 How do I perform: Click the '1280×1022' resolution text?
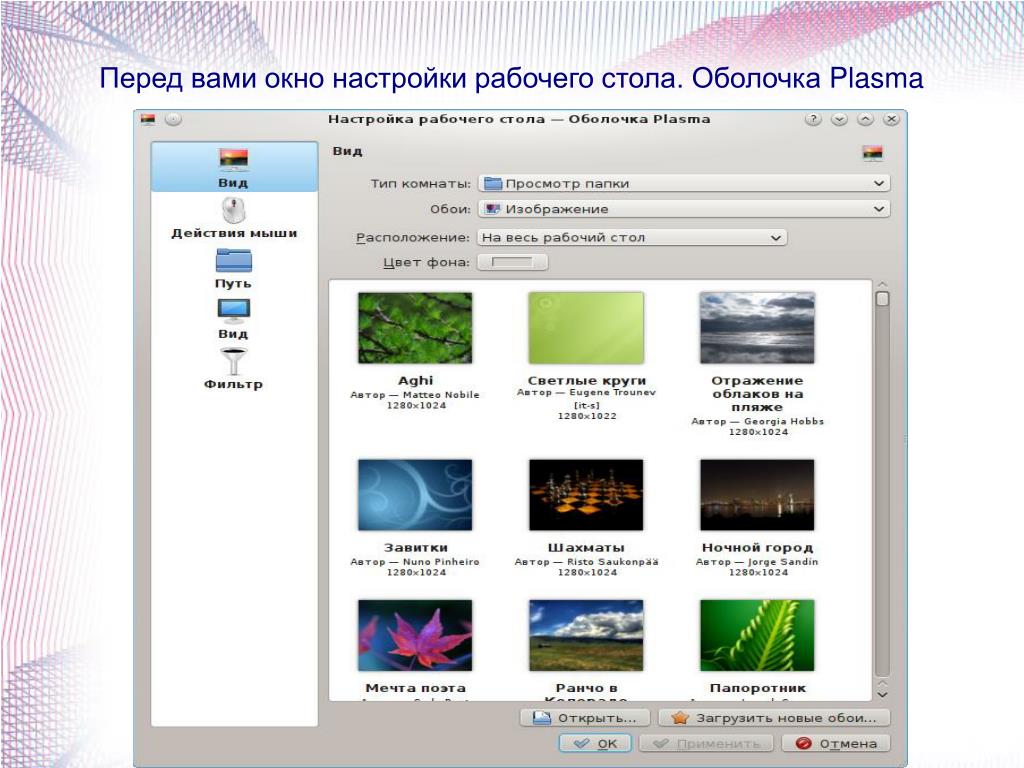coord(586,416)
